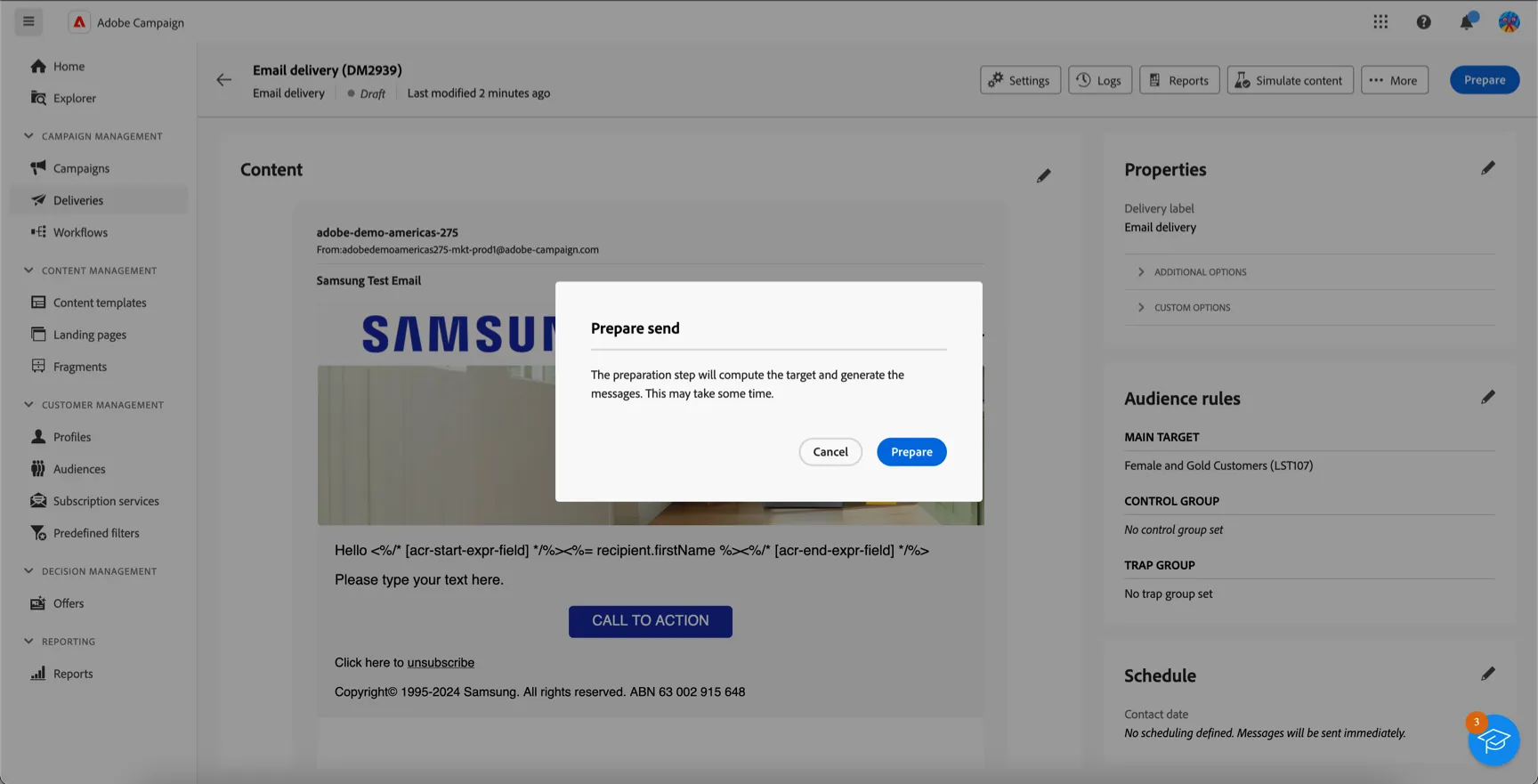Open the apps grid switcher
This screenshot has width=1538, height=784.
pos(1380,21)
